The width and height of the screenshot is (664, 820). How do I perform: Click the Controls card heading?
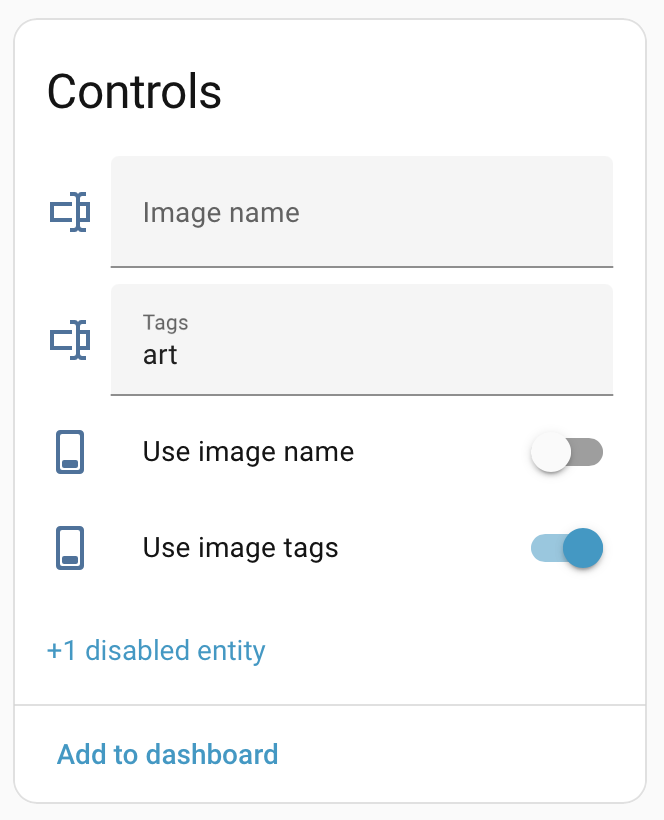tap(134, 92)
